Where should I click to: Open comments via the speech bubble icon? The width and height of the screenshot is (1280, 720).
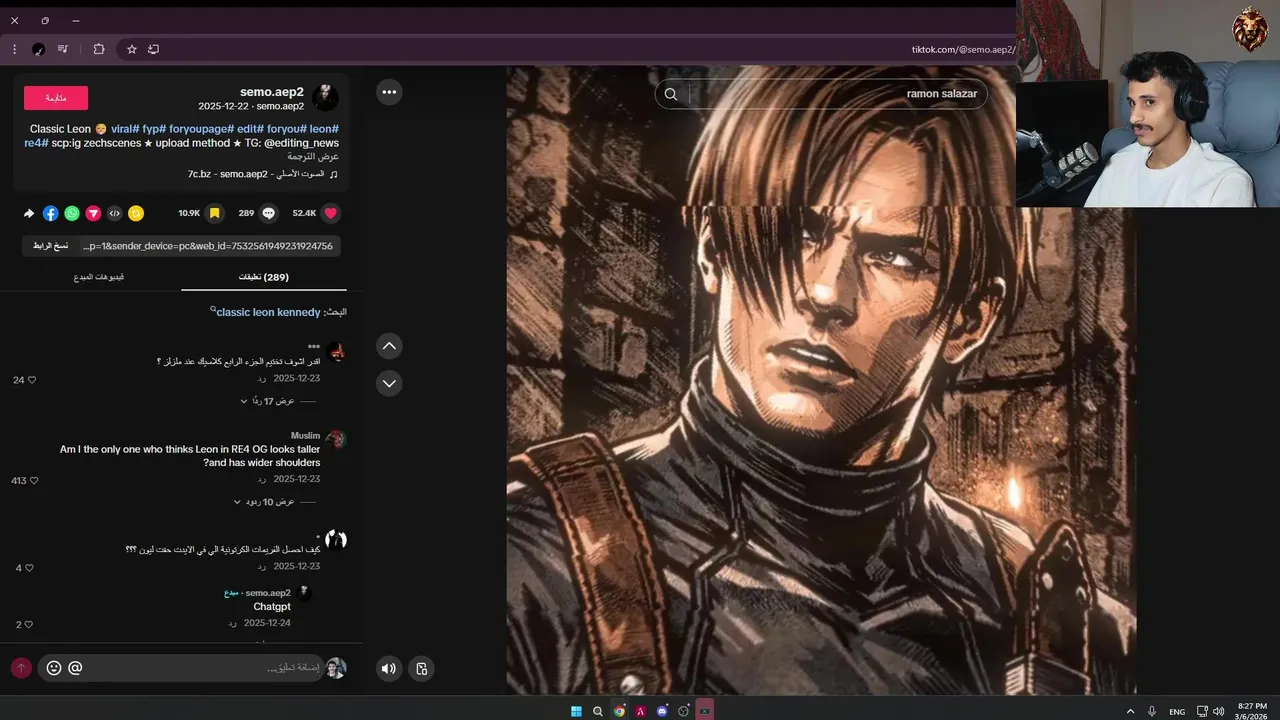click(268, 213)
